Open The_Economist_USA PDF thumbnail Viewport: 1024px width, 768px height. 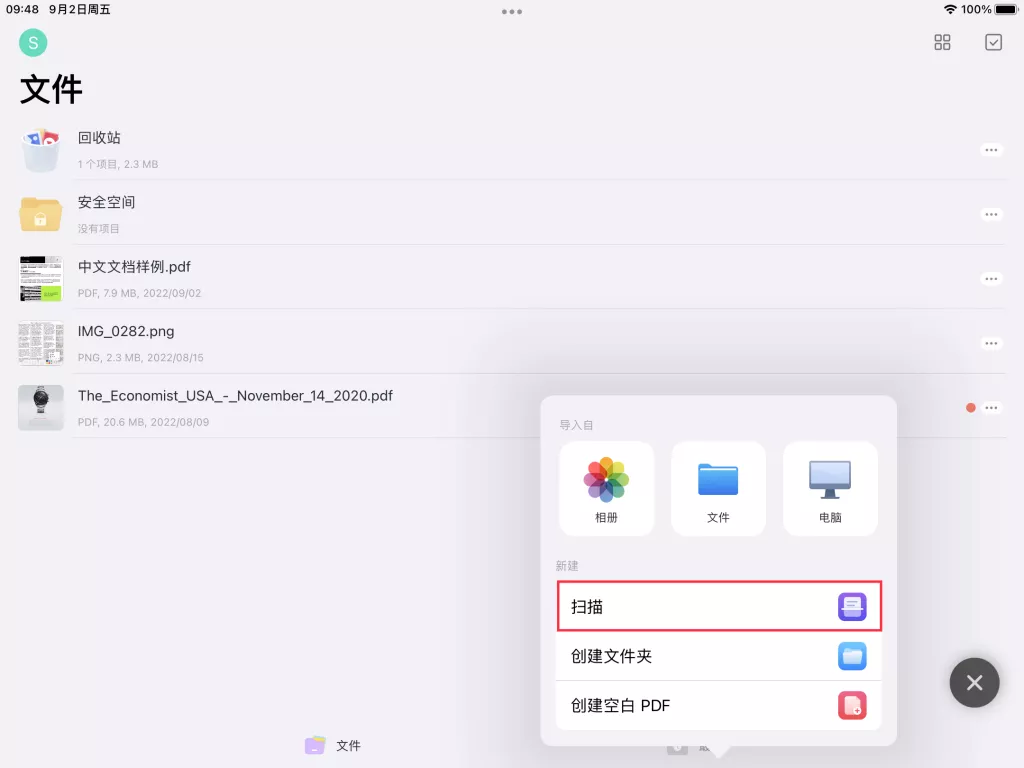(41, 408)
